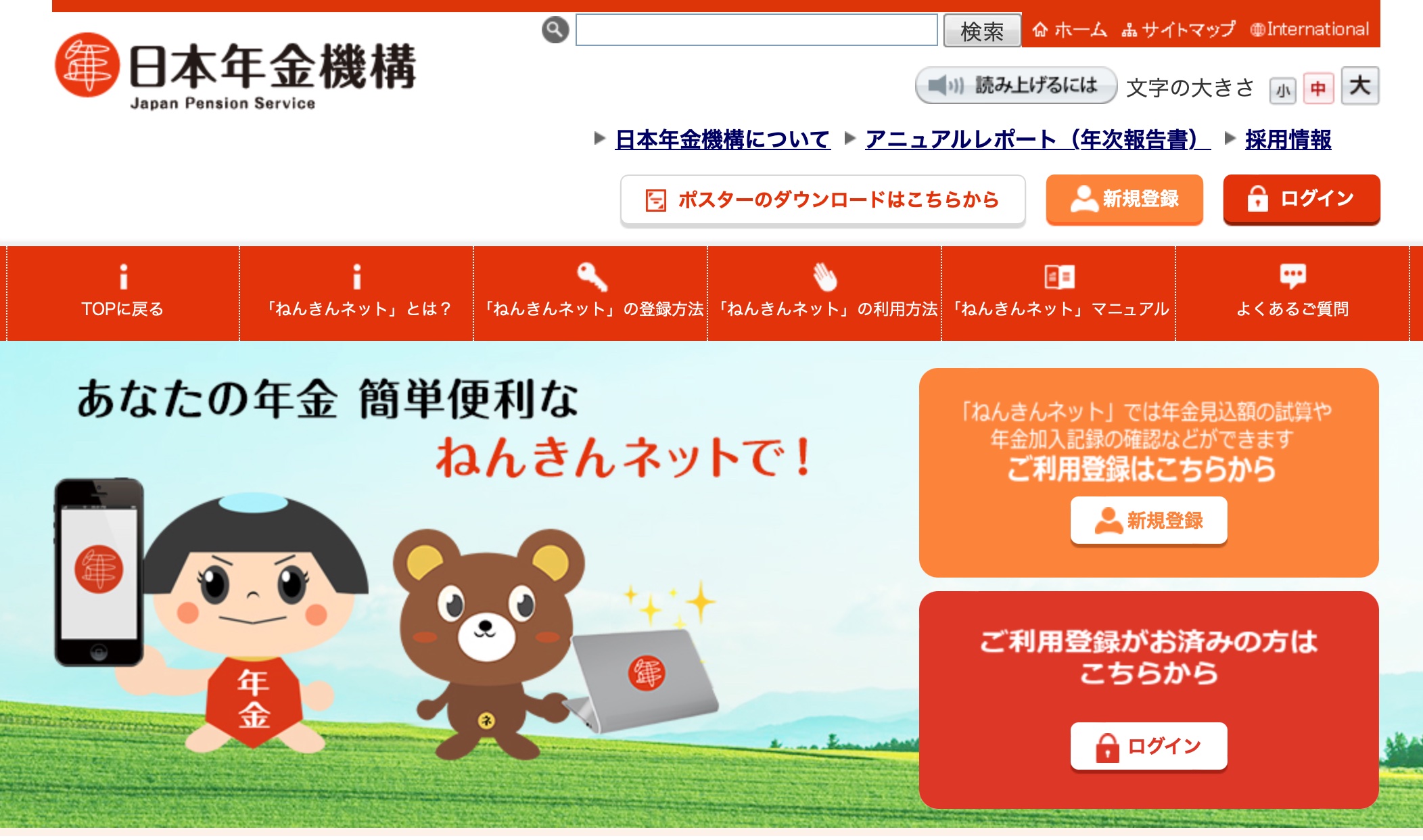
Task: Click the Japan Pension Service tagline
Action: 223,103
